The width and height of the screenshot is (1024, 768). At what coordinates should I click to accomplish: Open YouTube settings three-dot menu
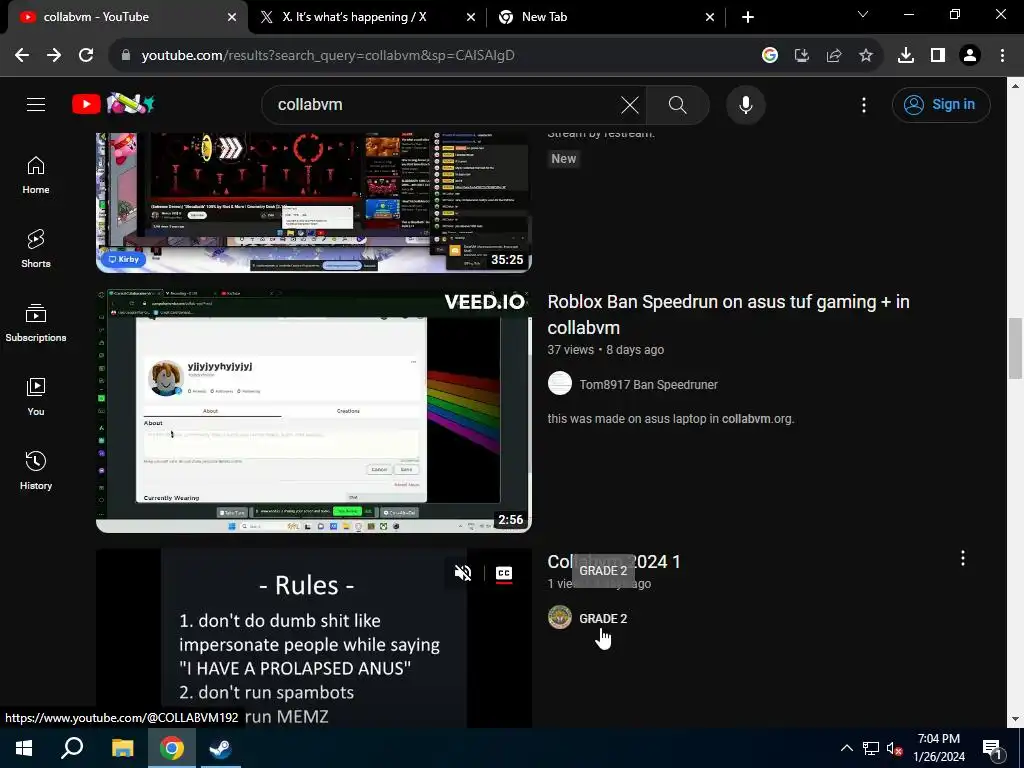863,104
